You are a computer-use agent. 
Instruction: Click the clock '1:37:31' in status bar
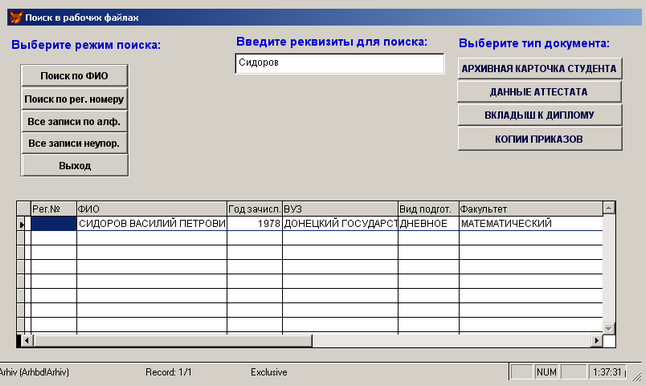point(607,372)
